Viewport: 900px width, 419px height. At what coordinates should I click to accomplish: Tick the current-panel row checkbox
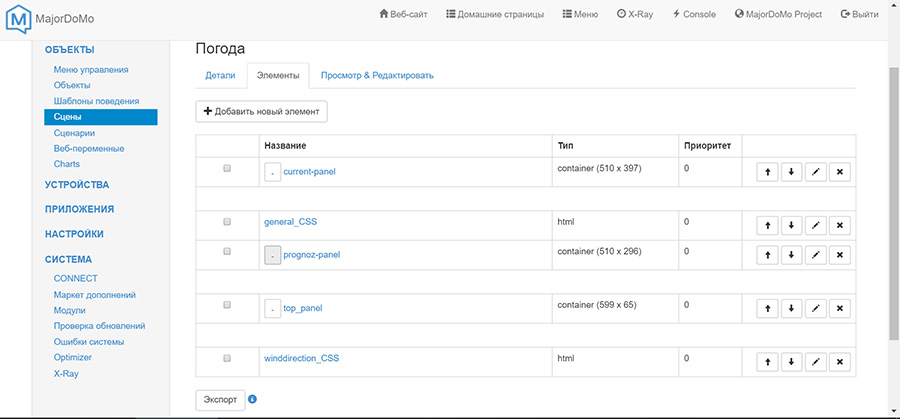pyautogui.click(x=227, y=168)
